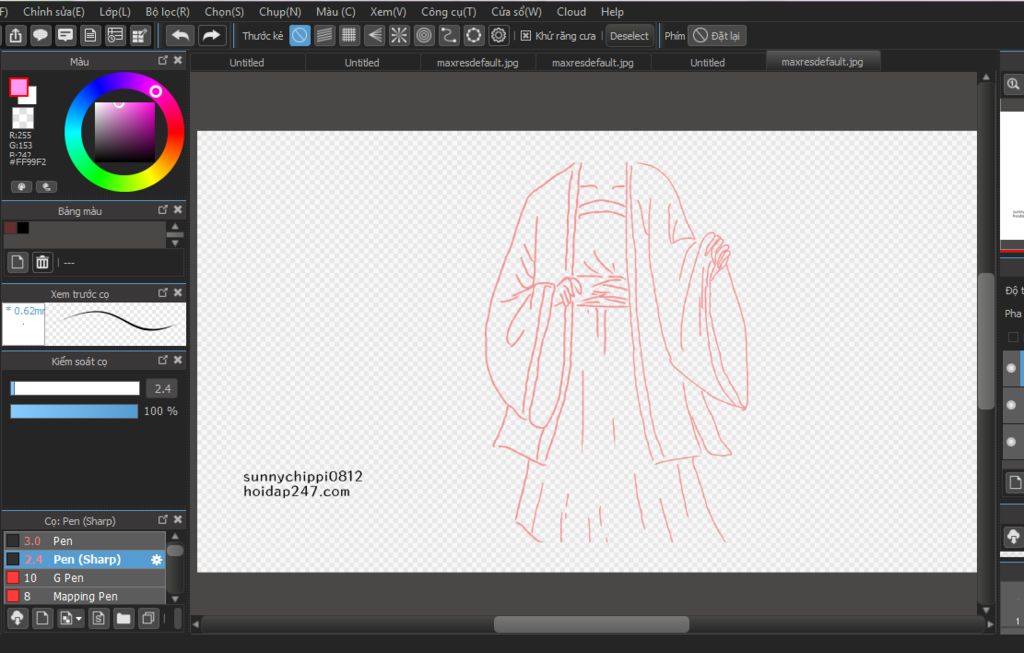Click the up arrow beside the brush list
This screenshot has width=1024, height=653.
175,536
